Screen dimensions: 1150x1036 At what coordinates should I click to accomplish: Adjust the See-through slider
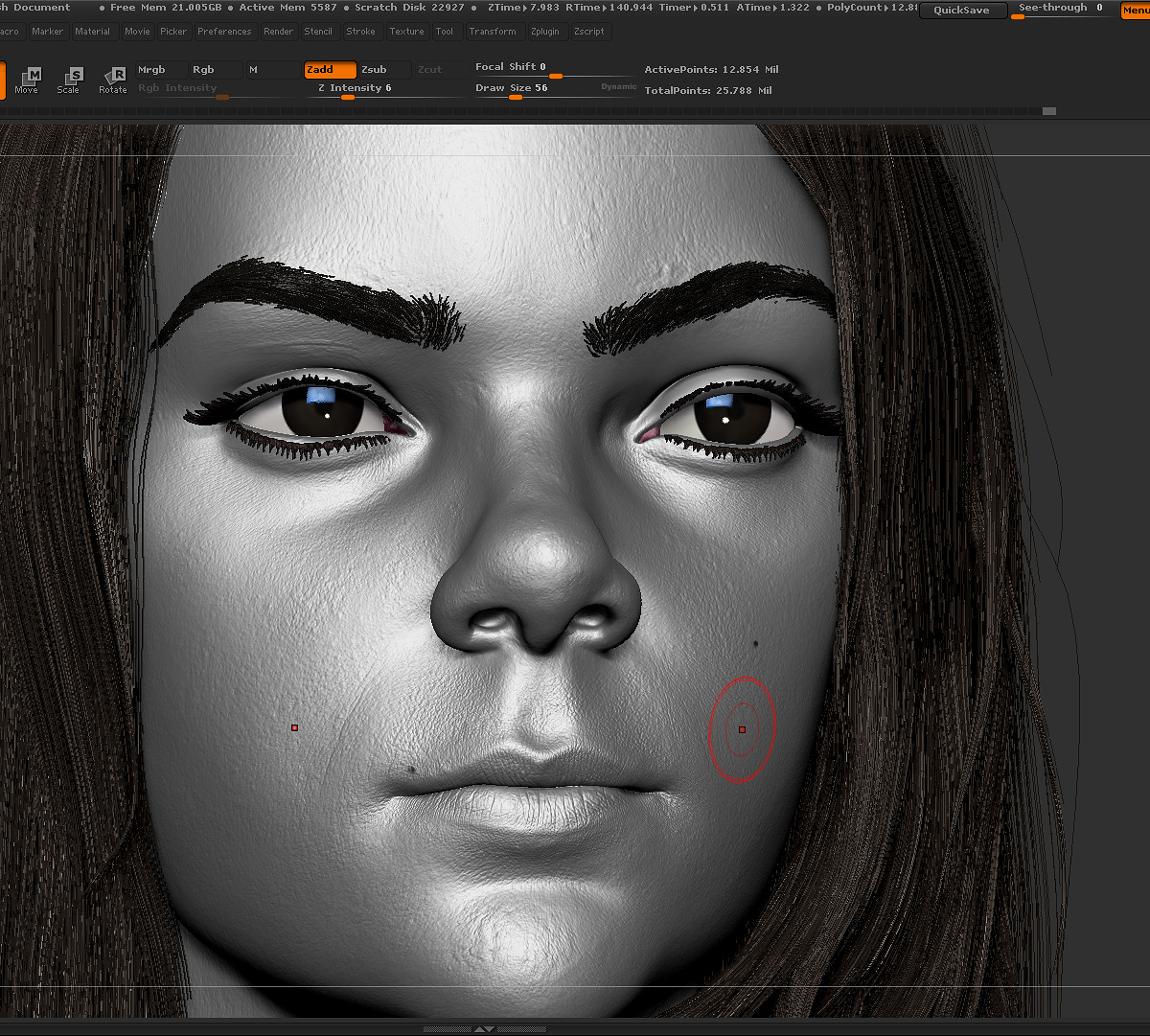[1062, 10]
